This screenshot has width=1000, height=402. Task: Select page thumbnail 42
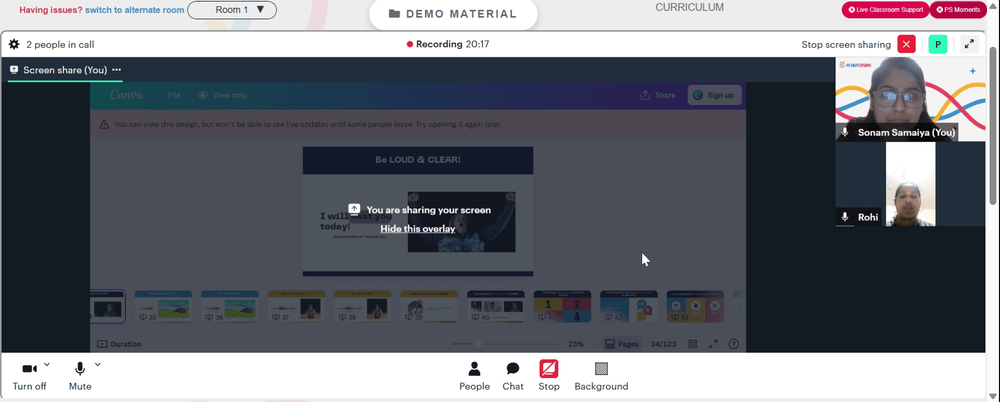[x=628, y=307]
